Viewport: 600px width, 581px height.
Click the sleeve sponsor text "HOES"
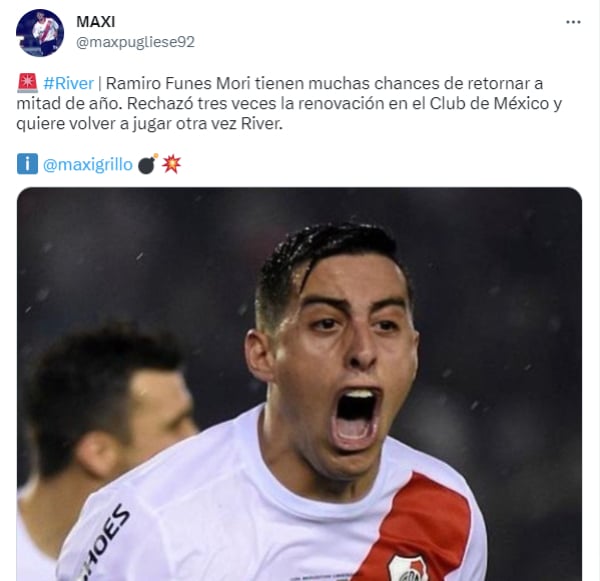(105, 540)
